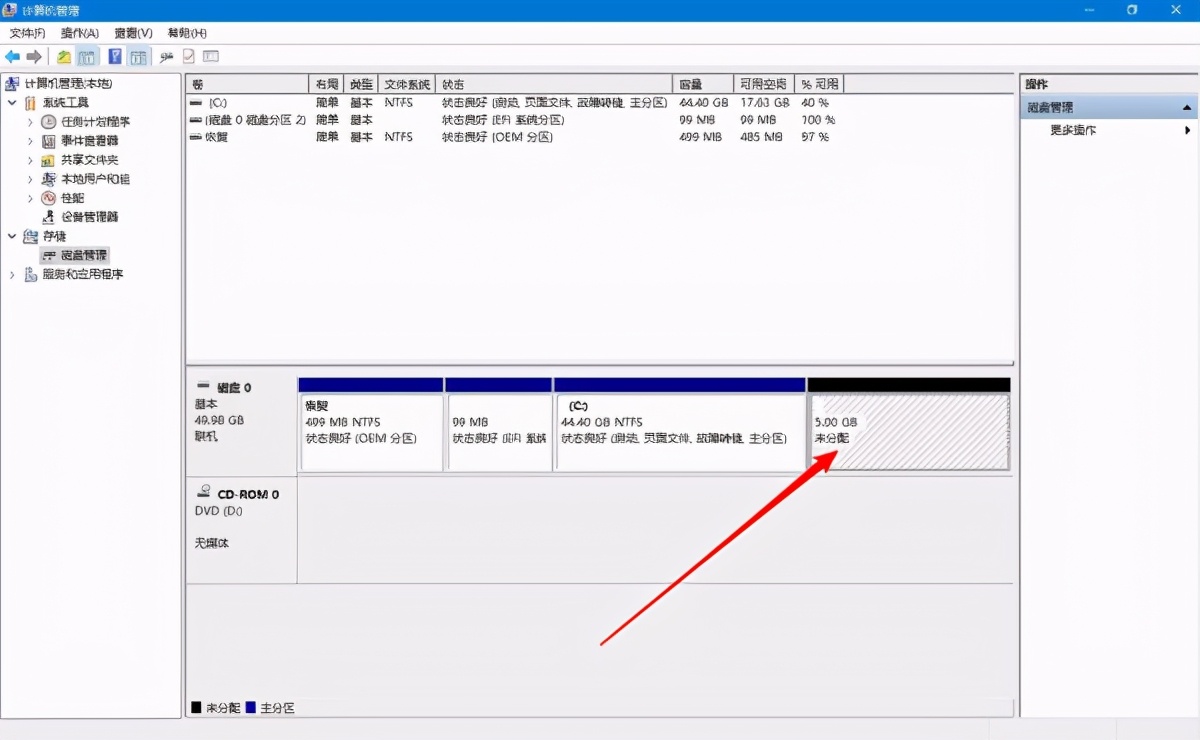
Task: Toggle the Show/Hide Console Tree toolbar button
Action: coord(88,57)
